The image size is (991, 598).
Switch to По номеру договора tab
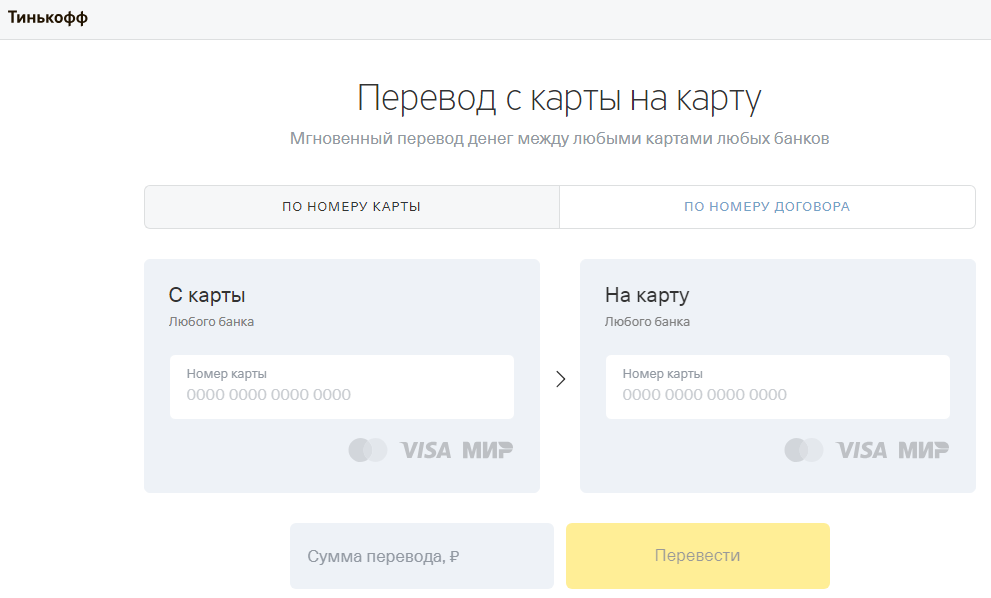[767, 207]
